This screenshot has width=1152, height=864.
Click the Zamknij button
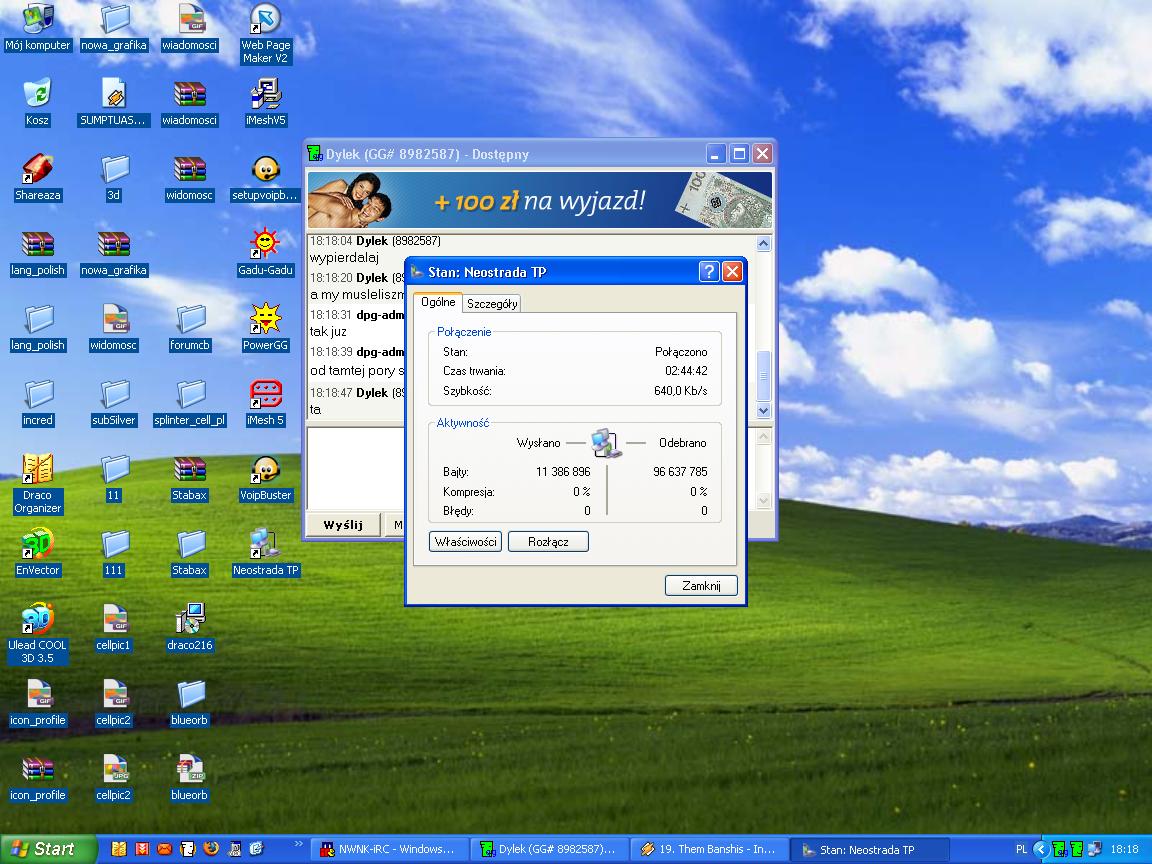click(701, 586)
